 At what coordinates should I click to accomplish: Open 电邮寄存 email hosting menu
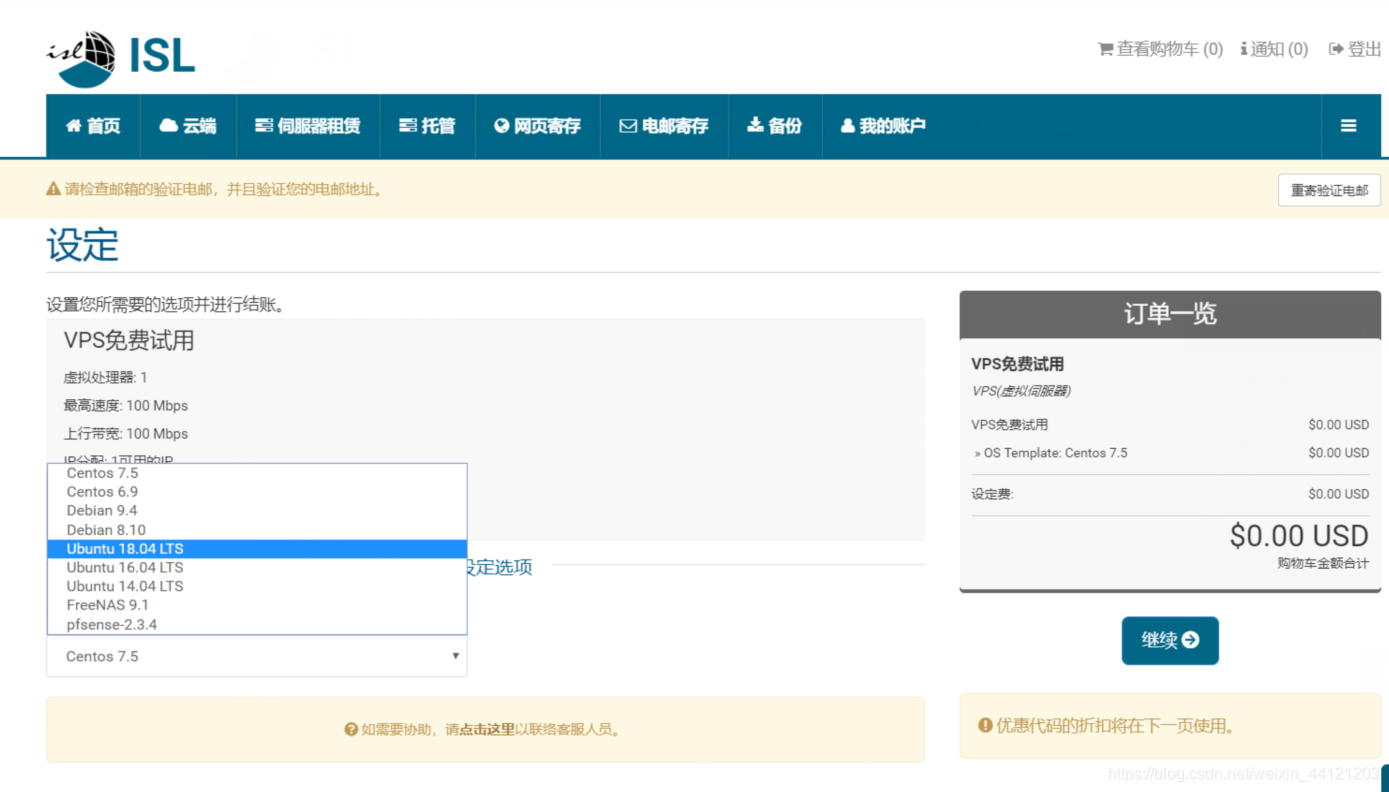point(664,126)
